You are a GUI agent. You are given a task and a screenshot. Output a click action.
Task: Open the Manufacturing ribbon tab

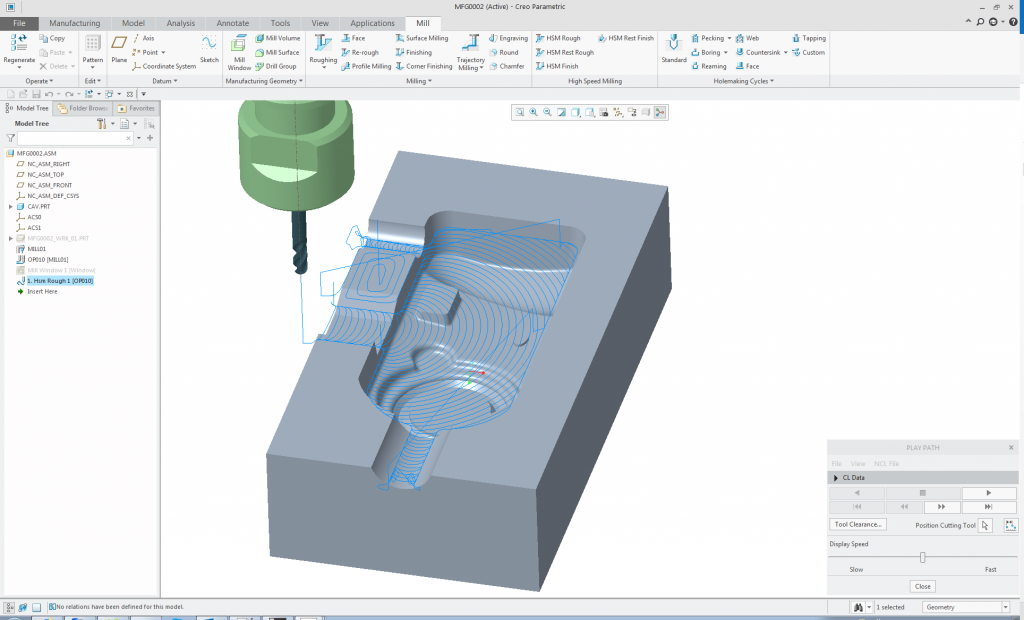pyautogui.click(x=74, y=22)
